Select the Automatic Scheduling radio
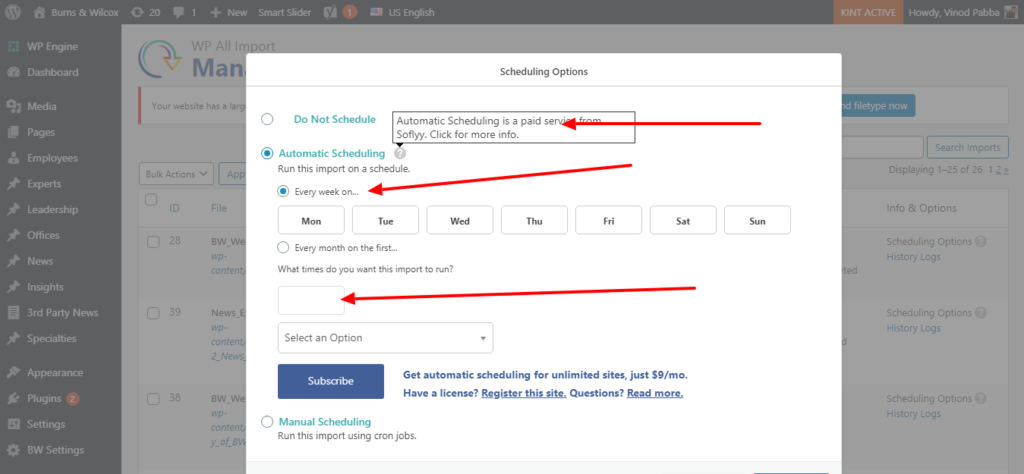The width and height of the screenshot is (1024, 474). click(x=266, y=153)
